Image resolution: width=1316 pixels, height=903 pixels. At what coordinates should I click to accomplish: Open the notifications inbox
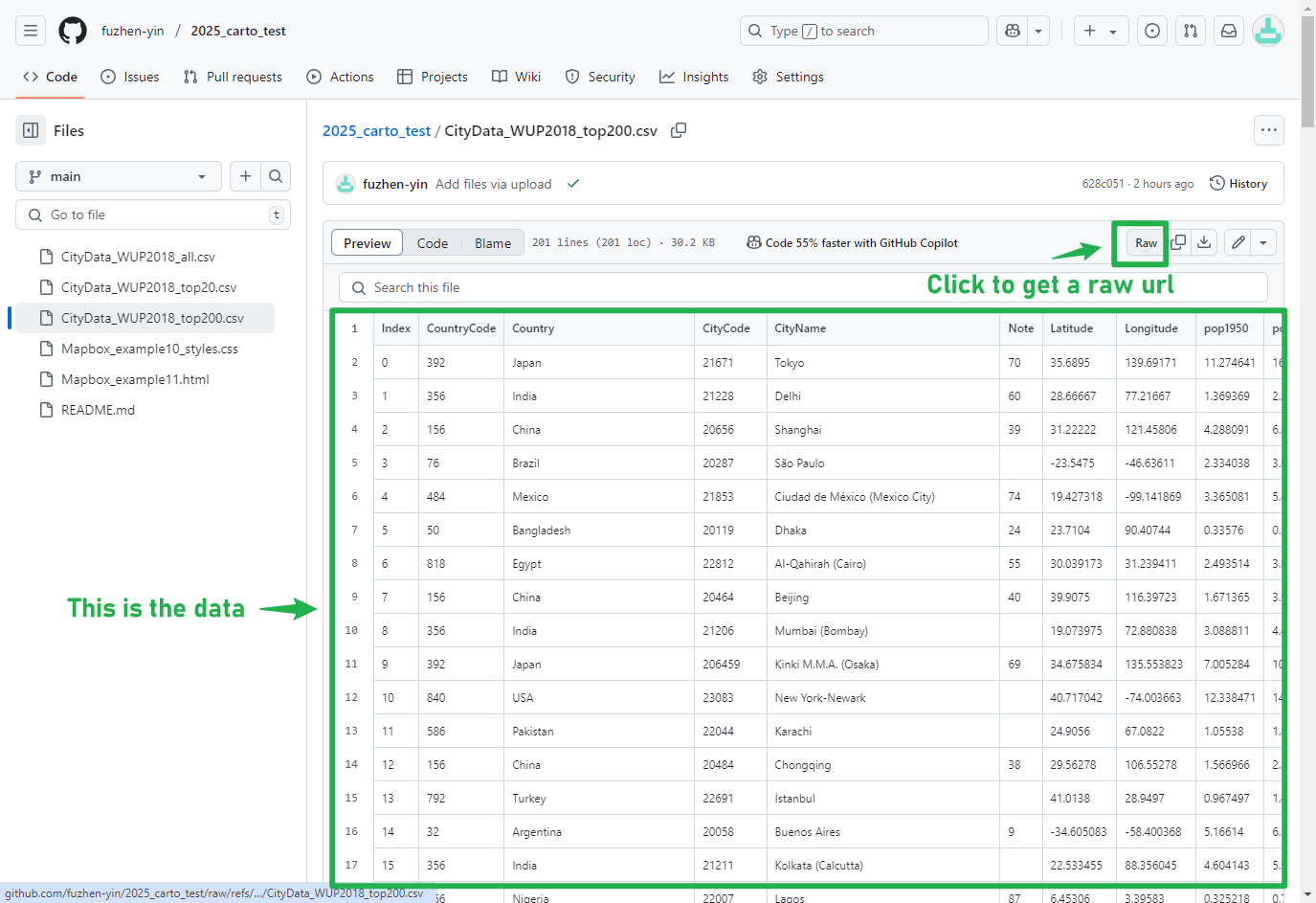pos(1229,31)
